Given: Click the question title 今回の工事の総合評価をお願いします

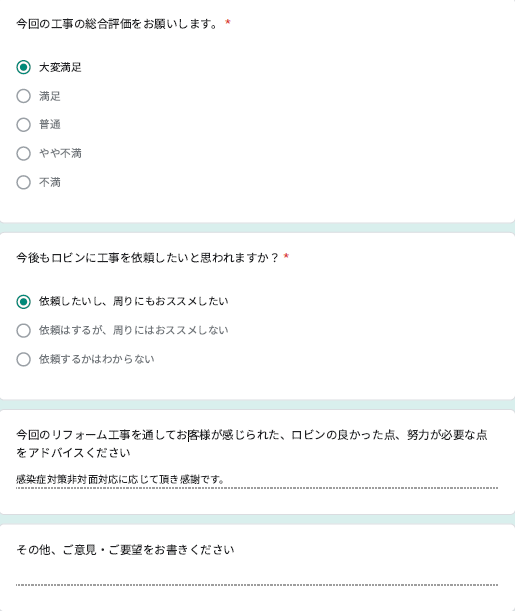Looking at the screenshot, I should pyautogui.click(x=117, y=24).
